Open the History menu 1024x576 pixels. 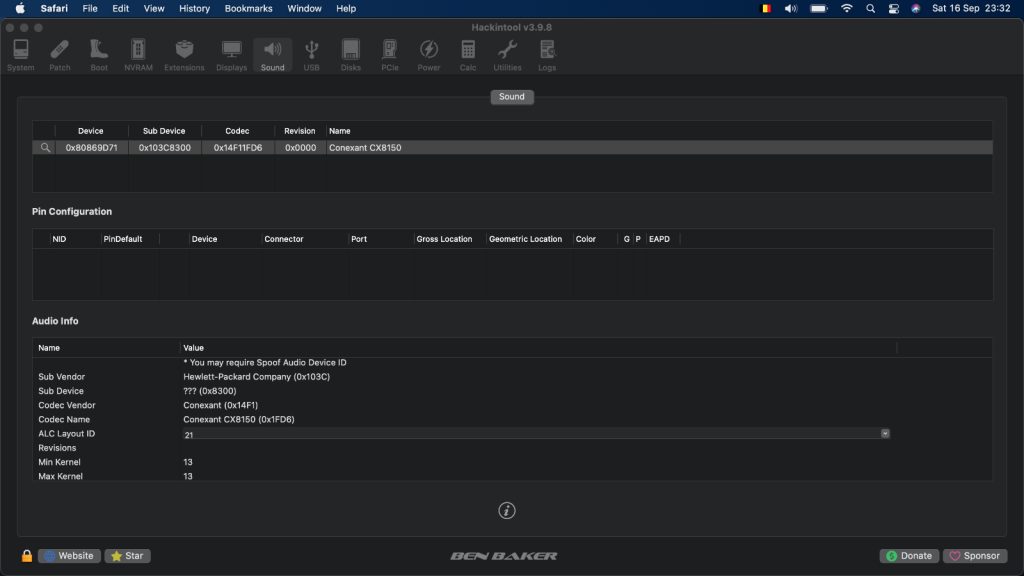pos(194,8)
